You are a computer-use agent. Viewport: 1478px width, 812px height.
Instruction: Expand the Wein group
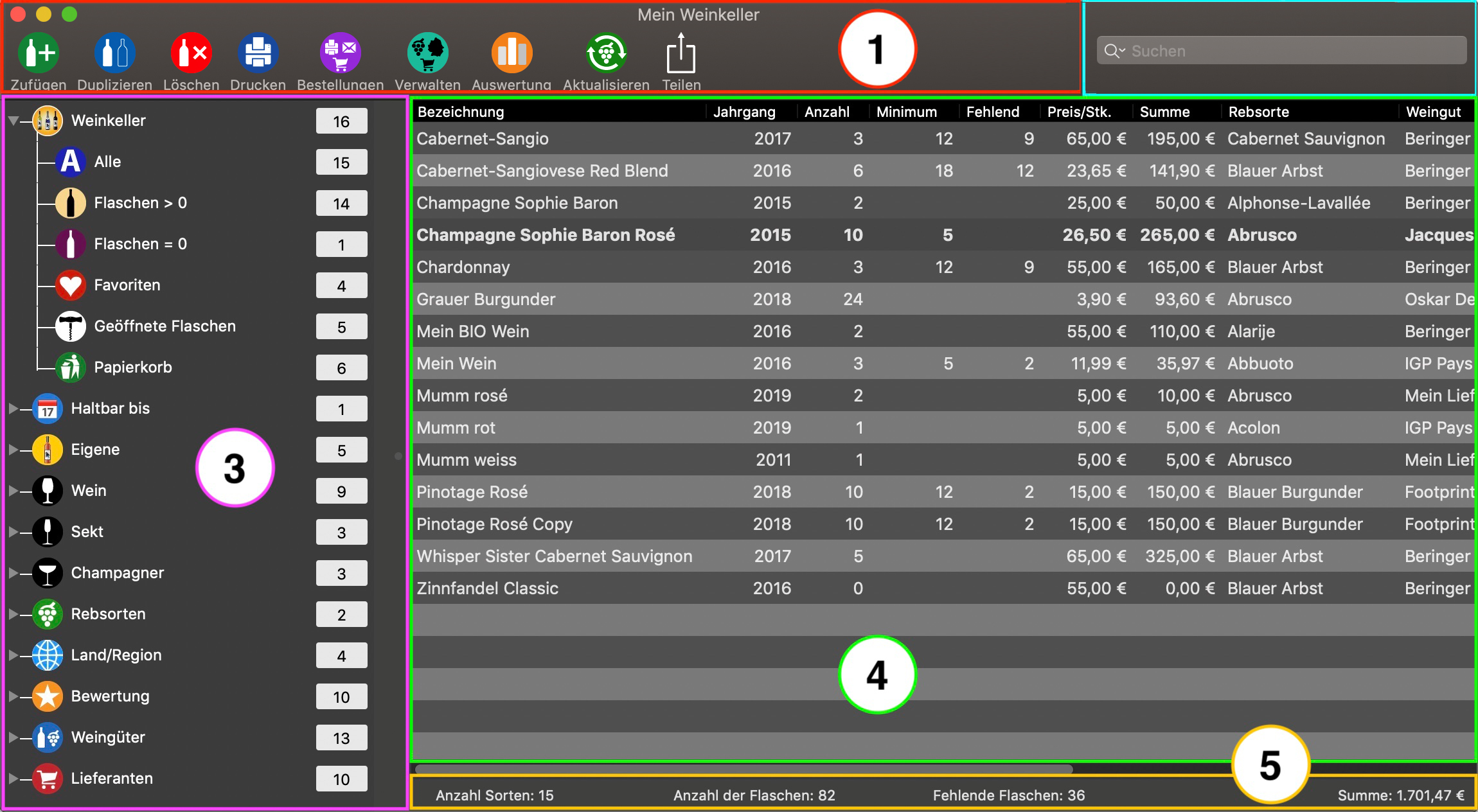[13, 491]
